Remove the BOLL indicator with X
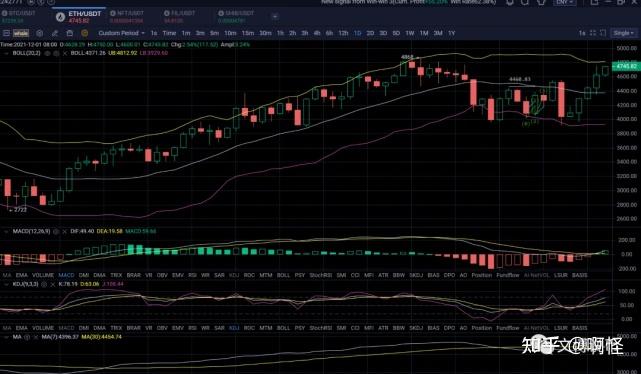641x374 pixels. click(x=65, y=54)
